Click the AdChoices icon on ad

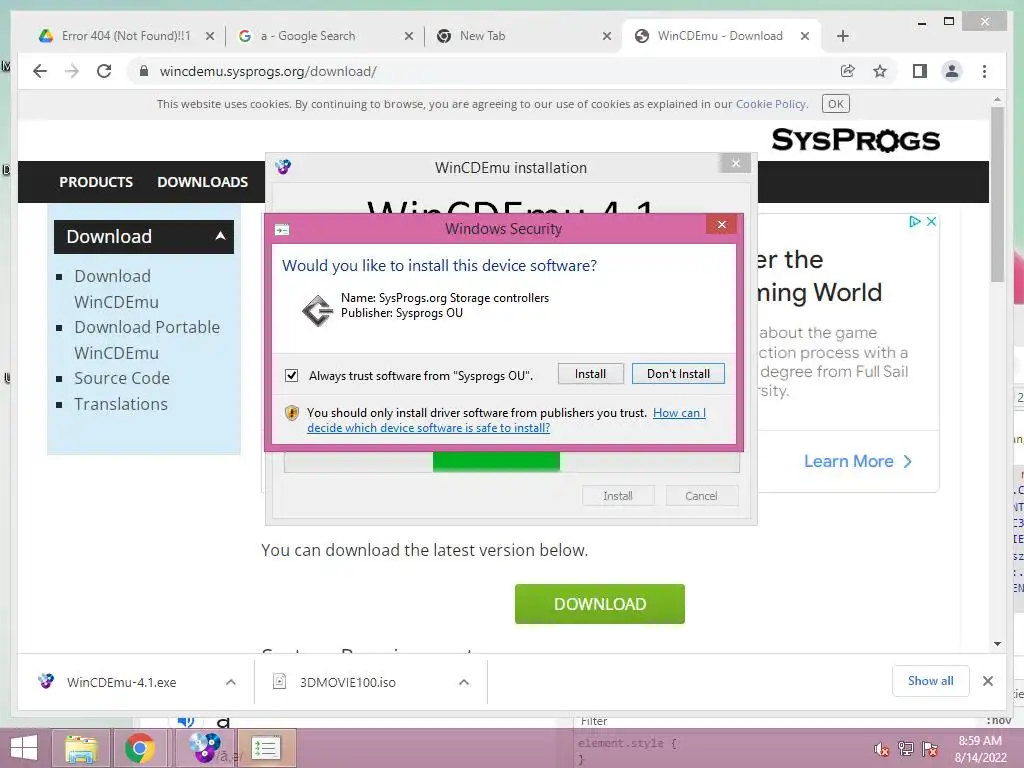[916, 221]
